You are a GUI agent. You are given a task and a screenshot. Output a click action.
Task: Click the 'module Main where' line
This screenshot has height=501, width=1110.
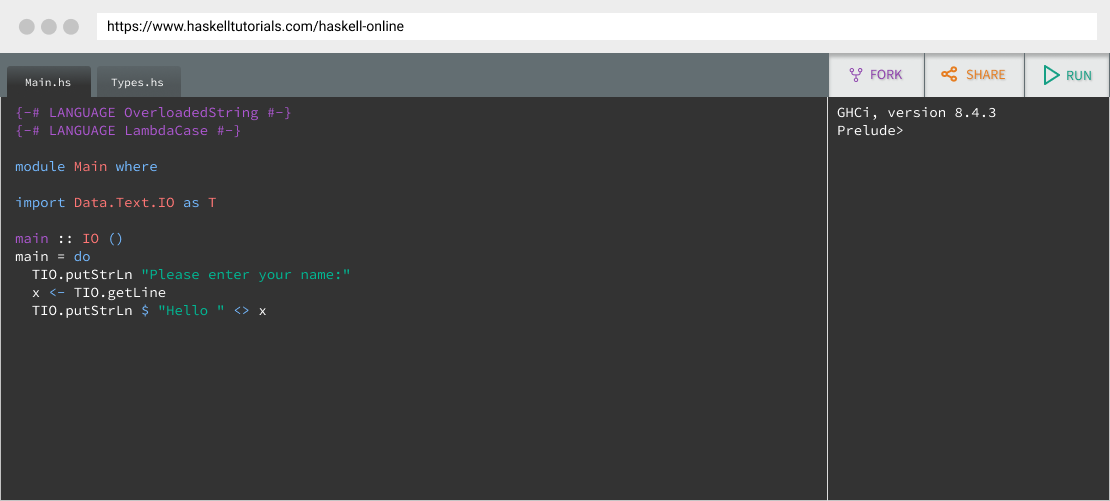coord(86,167)
